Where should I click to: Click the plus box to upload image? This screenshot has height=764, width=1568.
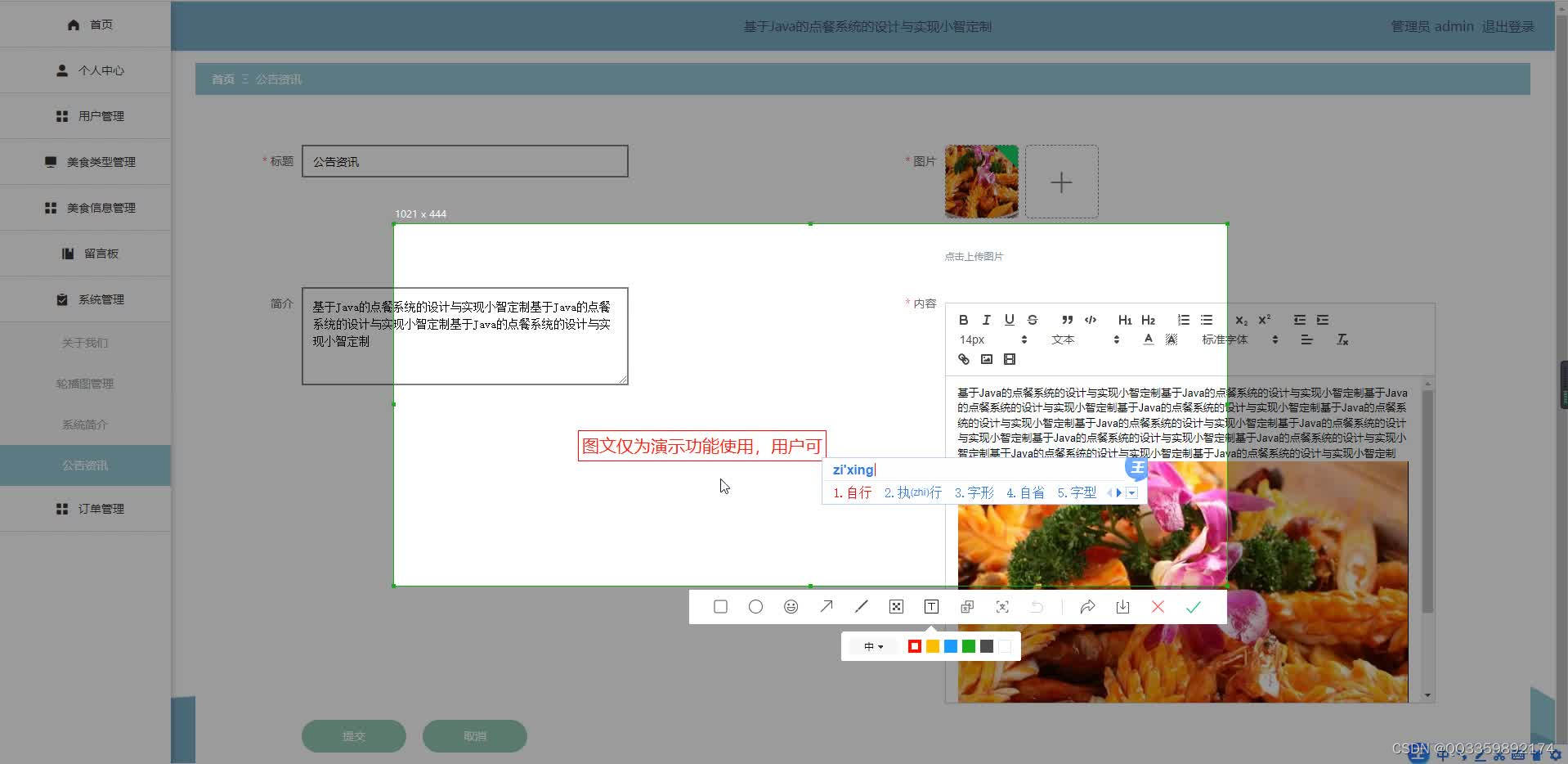click(1062, 182)
